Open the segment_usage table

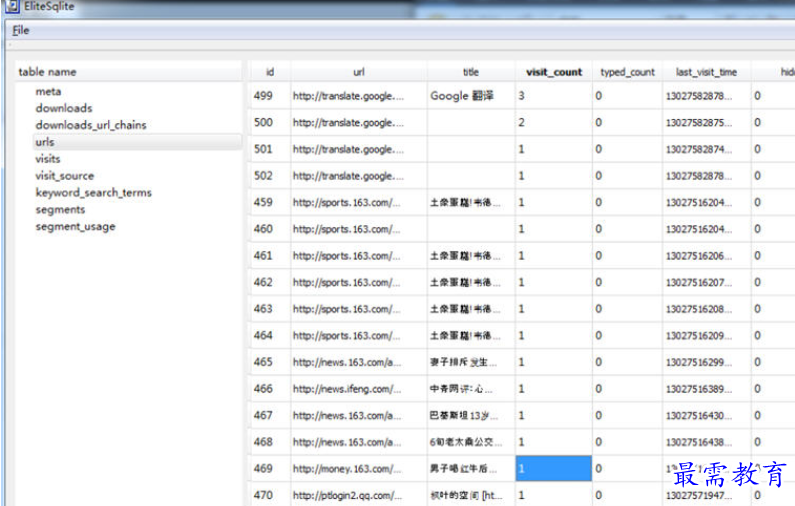point(75,226)
